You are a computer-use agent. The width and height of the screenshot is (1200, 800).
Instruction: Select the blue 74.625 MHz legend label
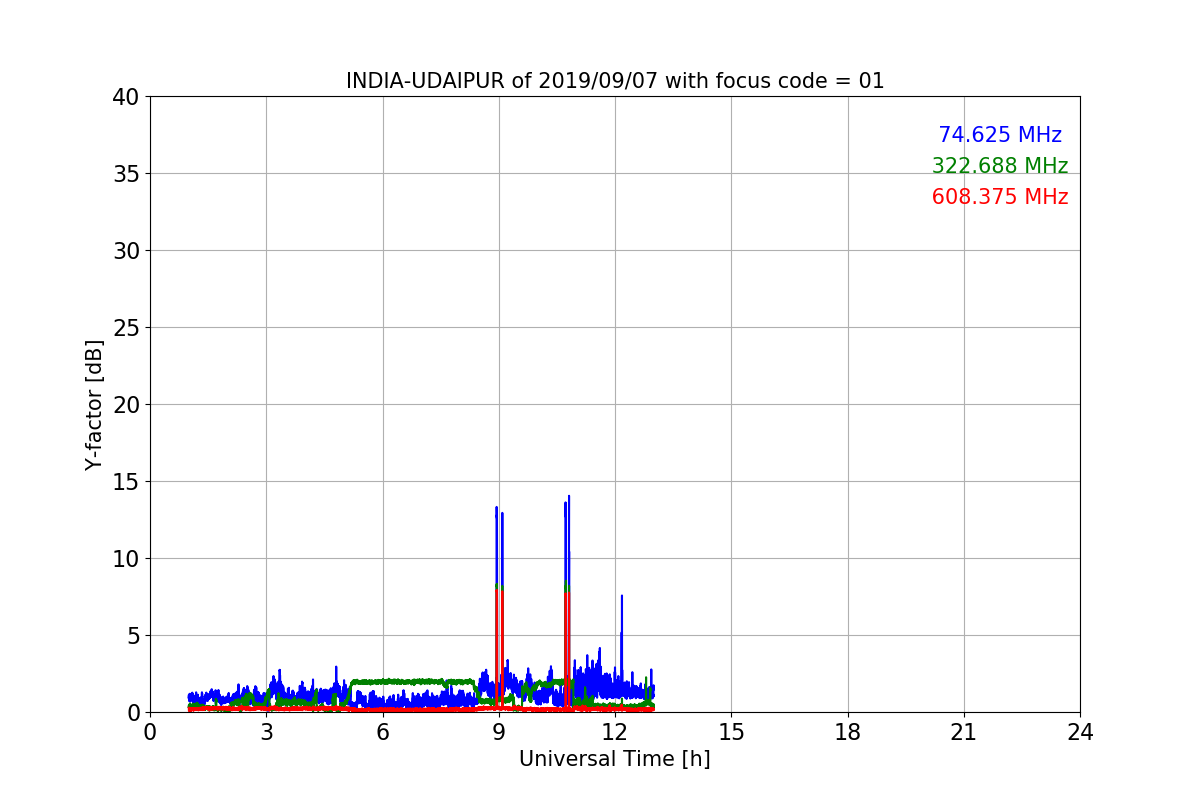pos(1000,135)
